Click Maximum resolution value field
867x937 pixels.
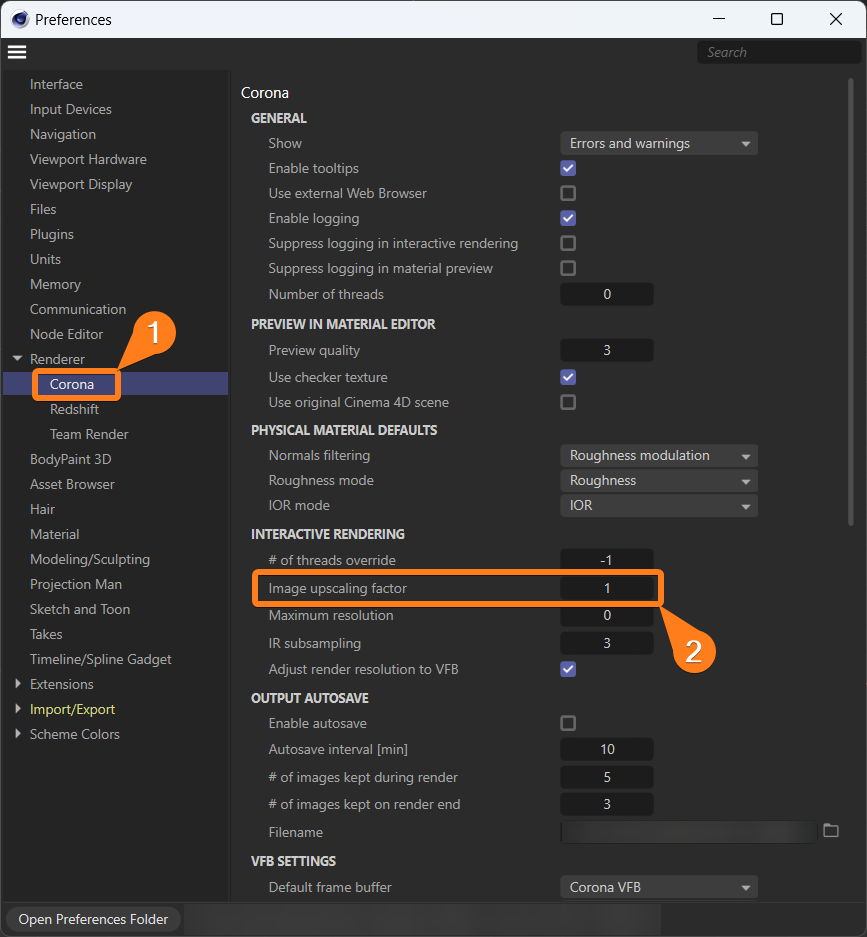coord(606,616)
